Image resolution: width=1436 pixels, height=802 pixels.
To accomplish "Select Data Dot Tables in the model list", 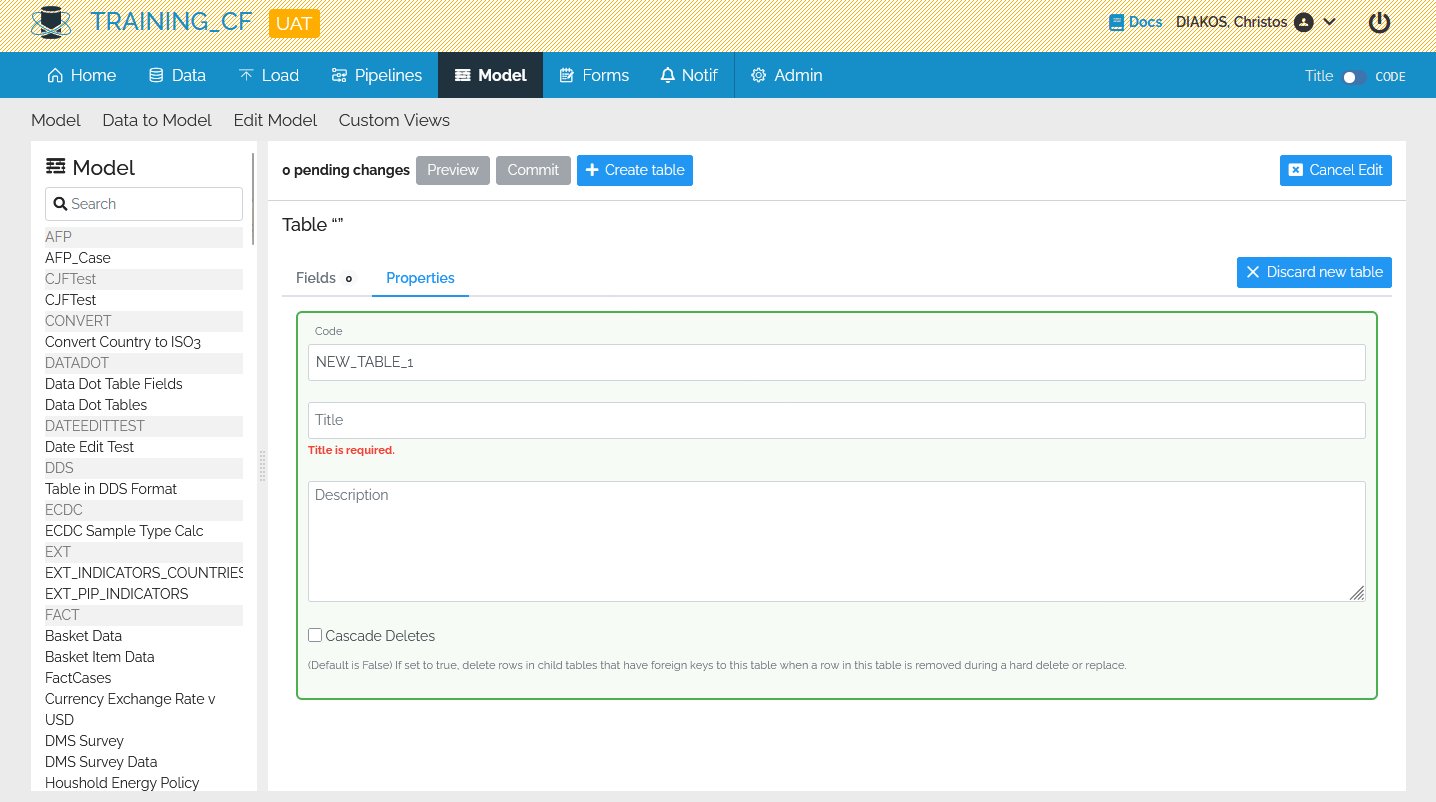I will point(96,405).
